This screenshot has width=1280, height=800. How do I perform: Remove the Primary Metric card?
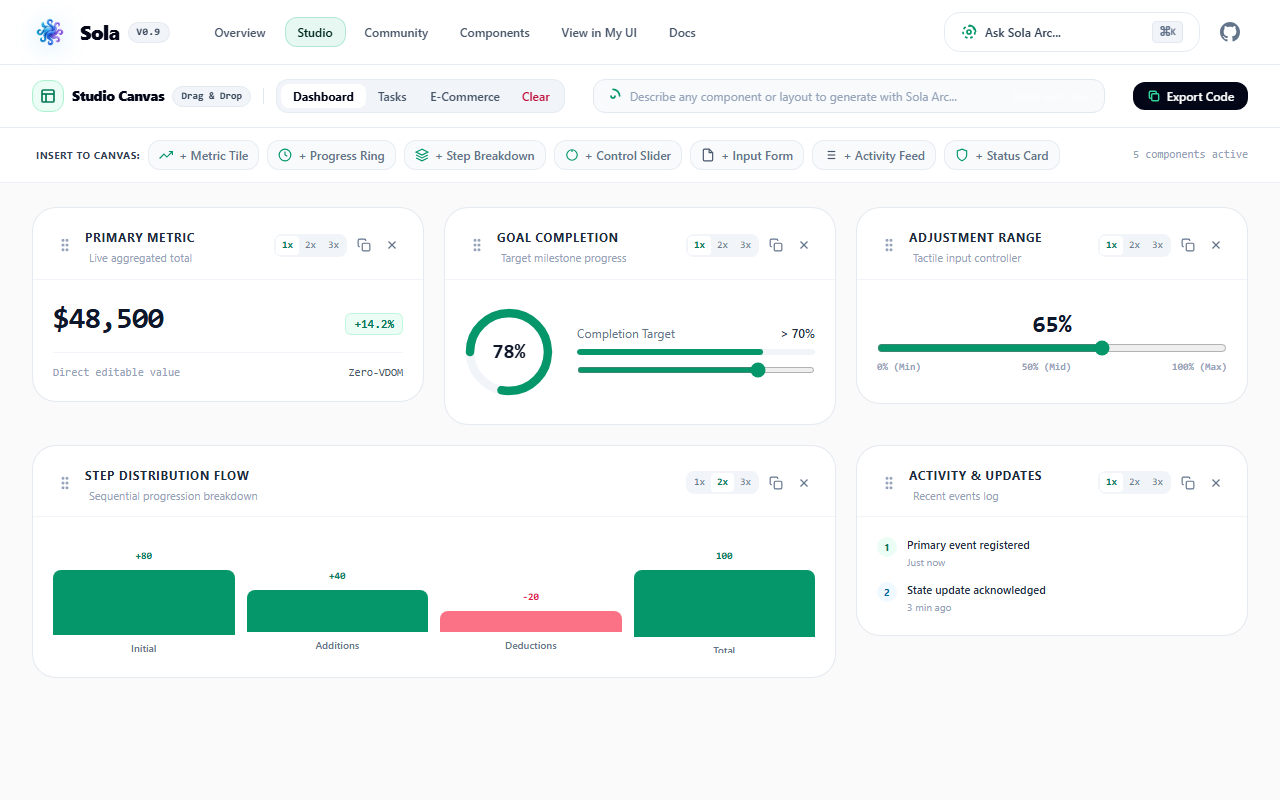pos(392,245)
